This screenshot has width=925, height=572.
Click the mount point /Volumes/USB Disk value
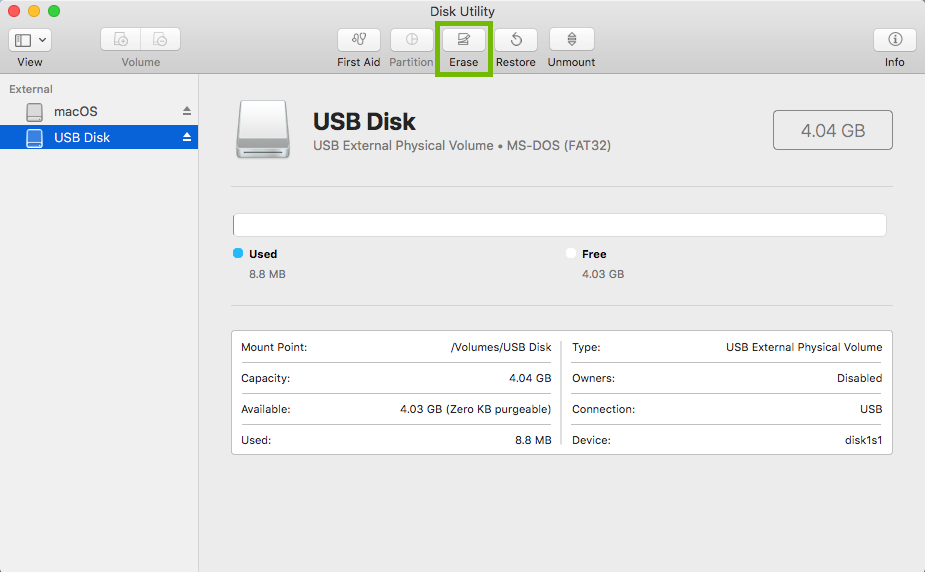501,347
